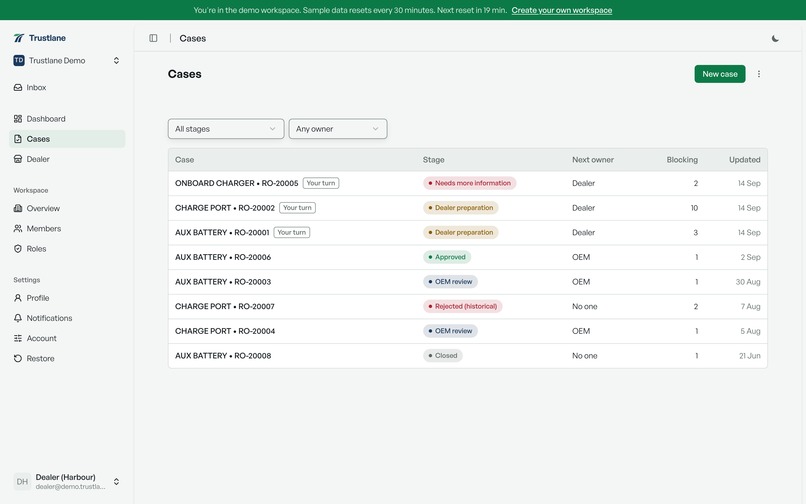Click the Rejected (historical) stage badge

[463, 307]
